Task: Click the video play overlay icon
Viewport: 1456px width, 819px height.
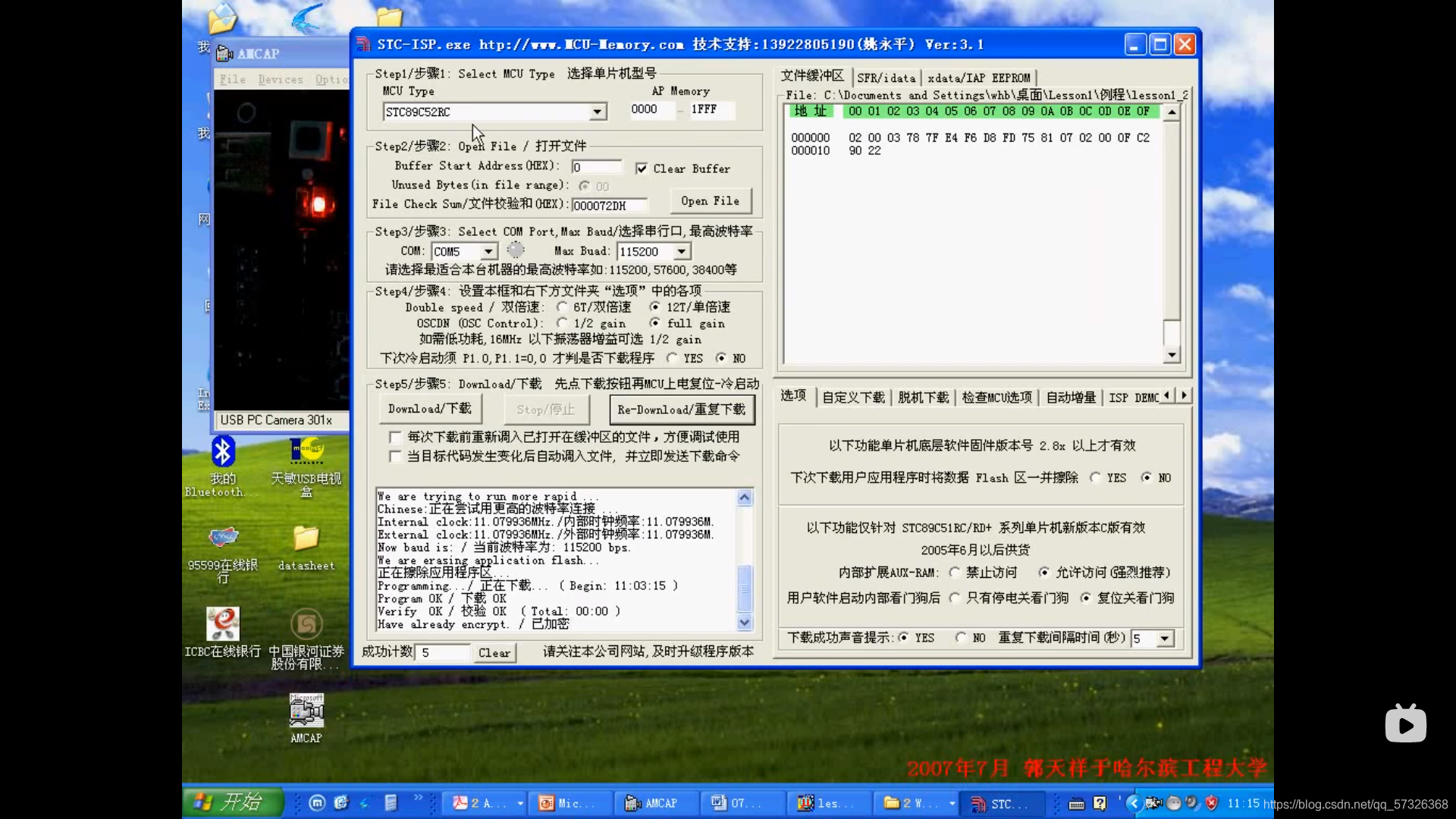Action: [x=1405, y=724]
